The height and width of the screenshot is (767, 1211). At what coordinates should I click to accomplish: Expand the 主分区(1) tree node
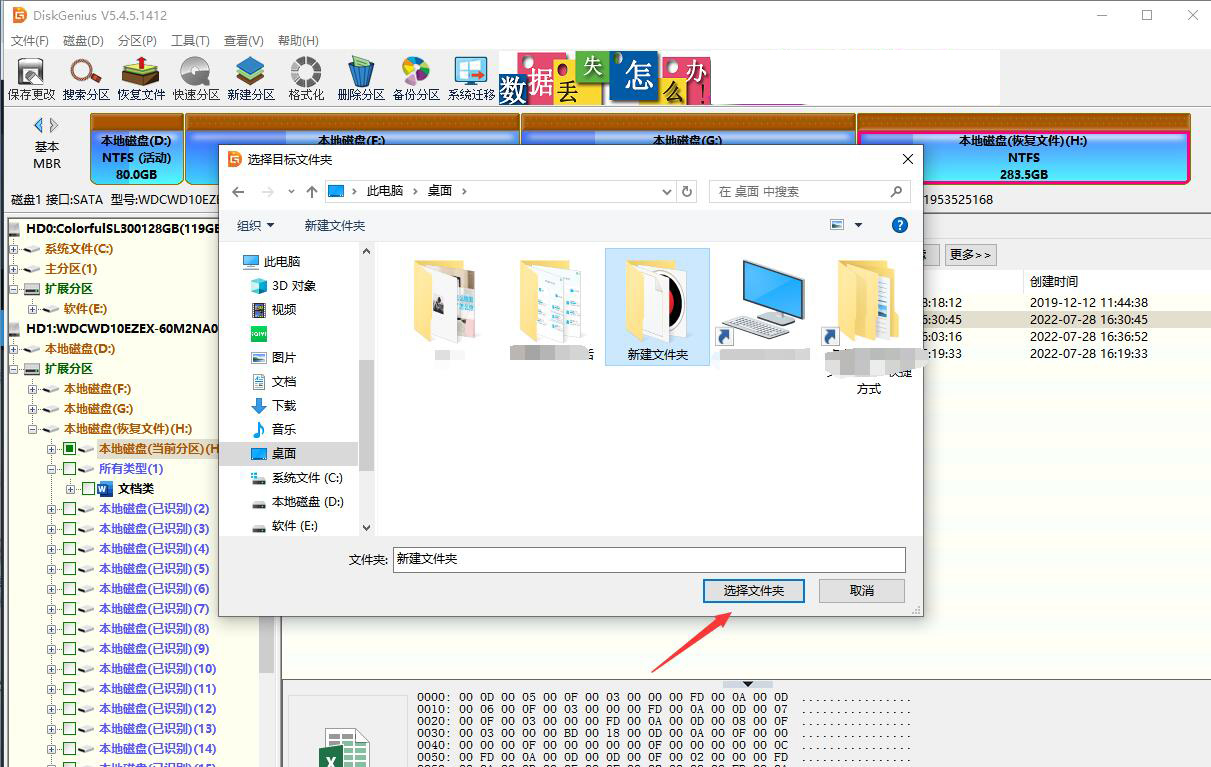(13, 269)
